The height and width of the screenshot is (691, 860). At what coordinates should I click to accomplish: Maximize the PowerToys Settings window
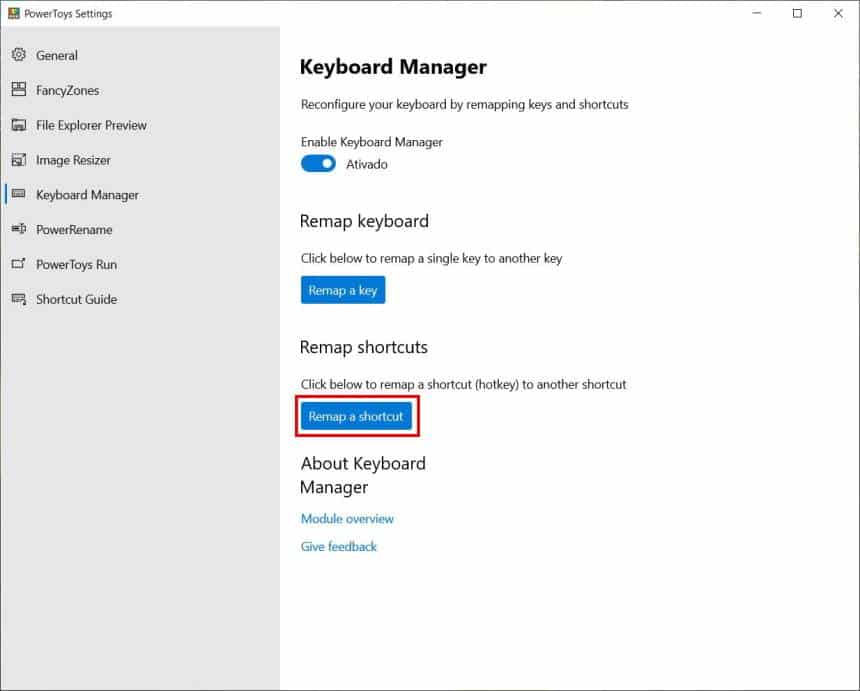tap(797, 13)
